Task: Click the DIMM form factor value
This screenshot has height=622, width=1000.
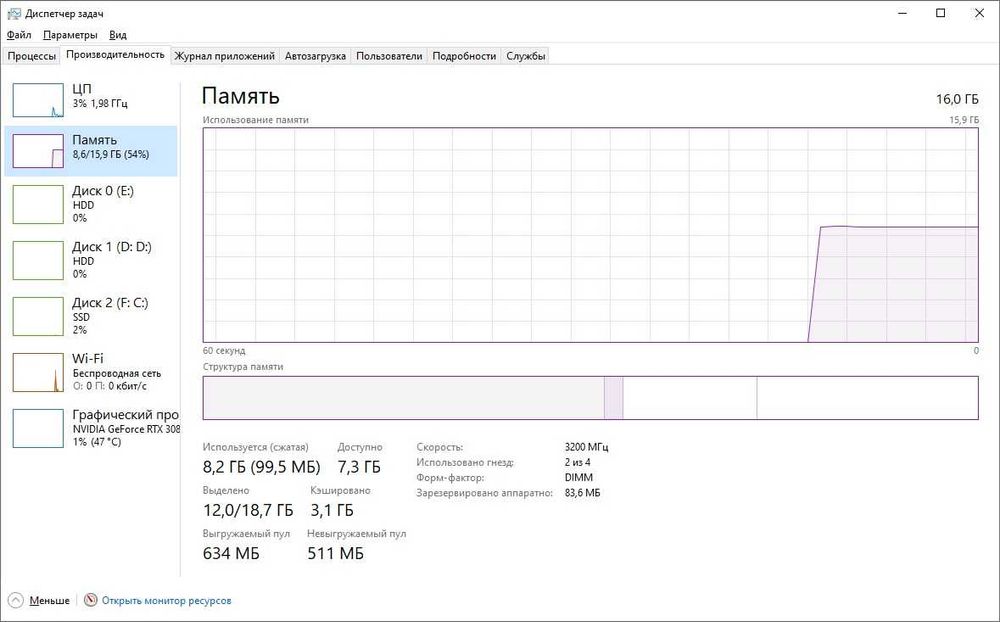Action: pos(578,478)
